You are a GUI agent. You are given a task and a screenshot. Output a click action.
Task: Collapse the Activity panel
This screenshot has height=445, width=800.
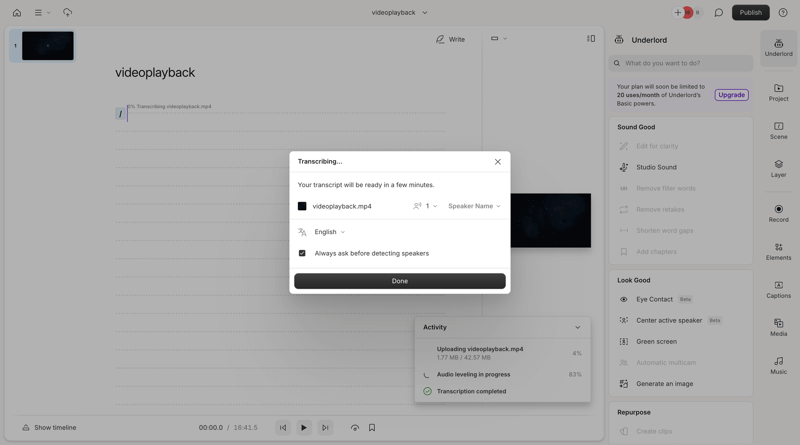578,328
